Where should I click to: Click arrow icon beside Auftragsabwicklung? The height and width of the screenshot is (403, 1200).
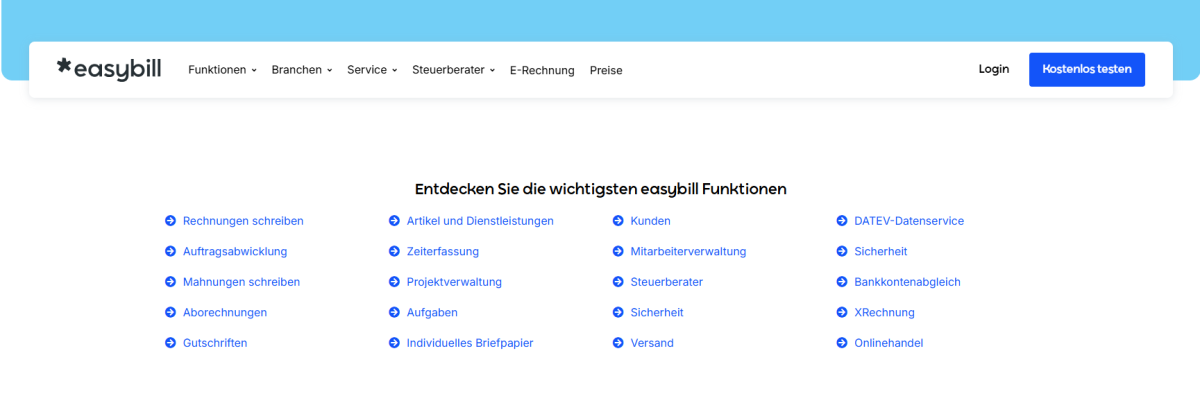point(170,252)
